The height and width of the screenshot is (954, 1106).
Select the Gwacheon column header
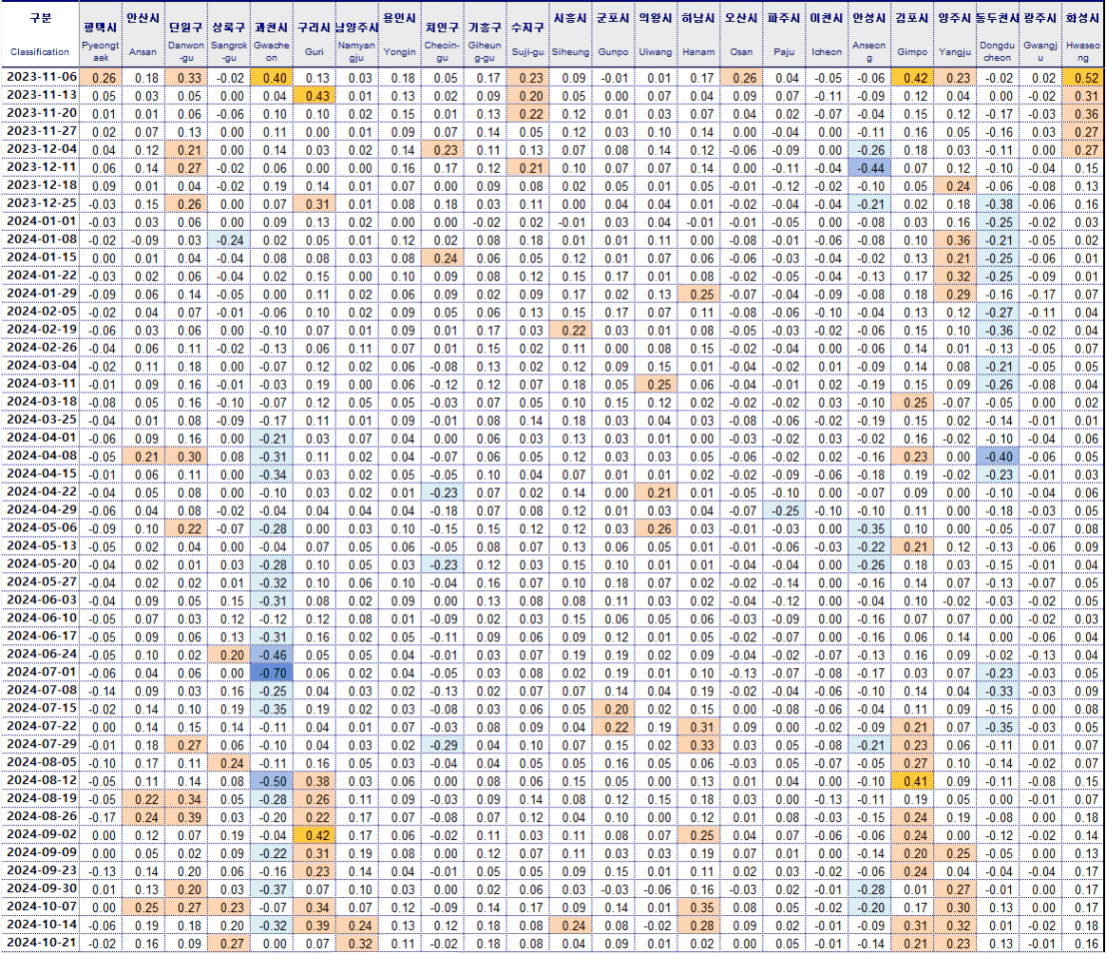tap(272, 34)
